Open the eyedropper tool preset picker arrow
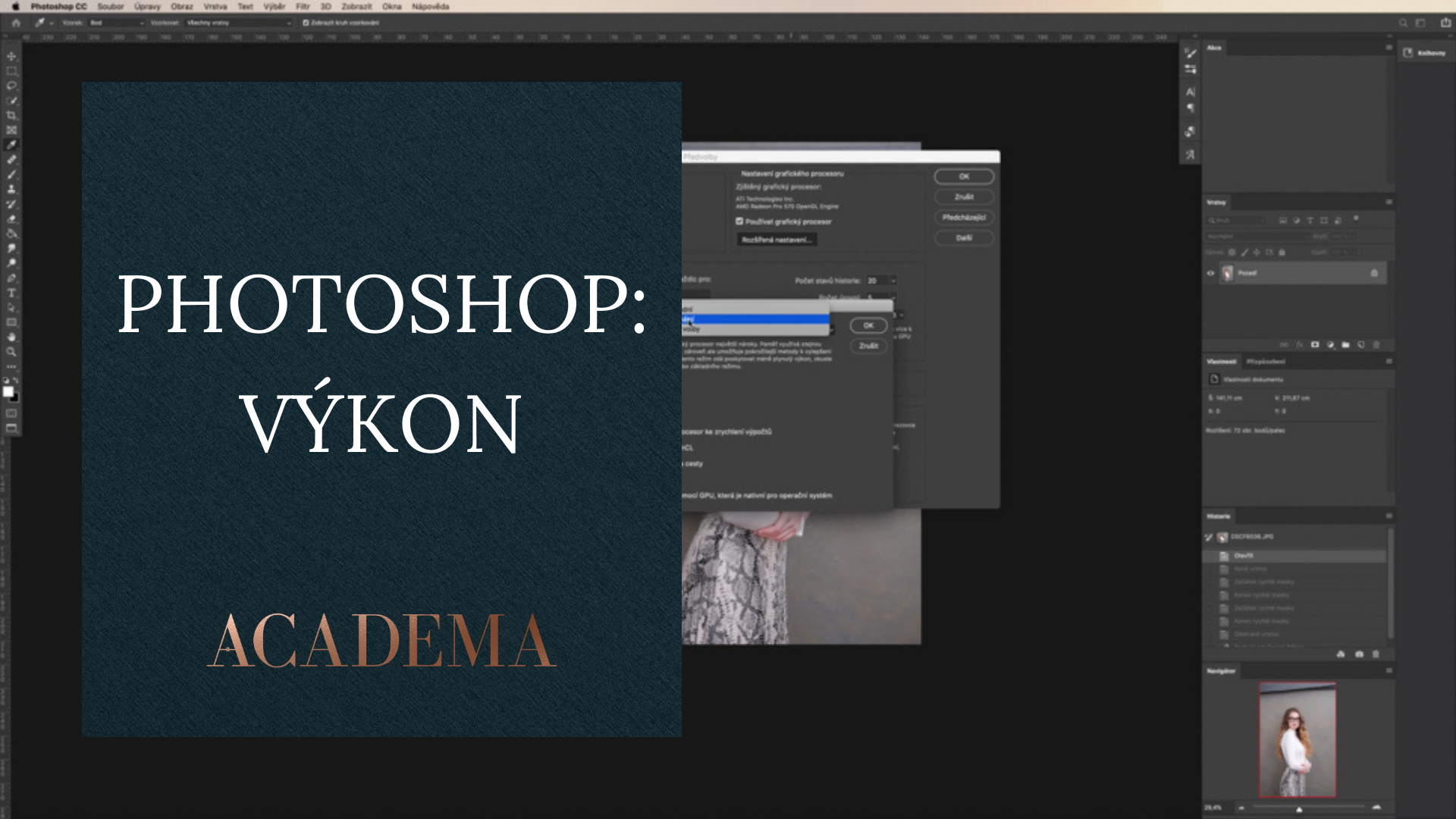Screen dimensions: 1456x819 pyautogui.click(x=52, y=23)
